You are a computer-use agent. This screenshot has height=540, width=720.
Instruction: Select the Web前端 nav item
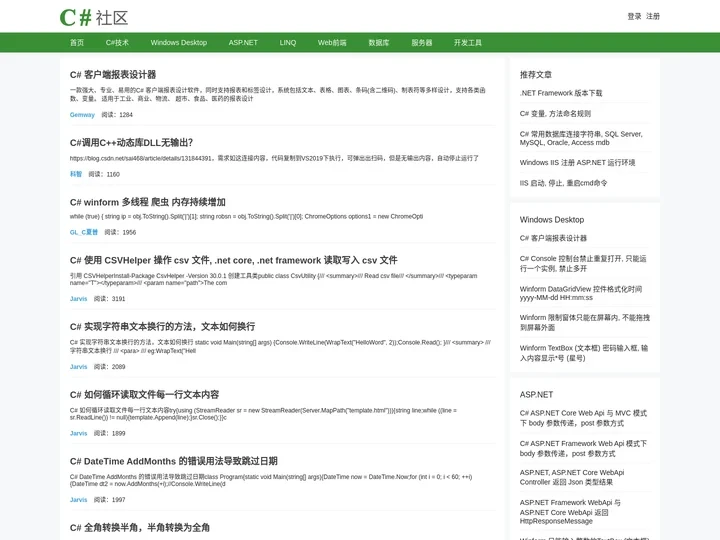coord(332,43)
